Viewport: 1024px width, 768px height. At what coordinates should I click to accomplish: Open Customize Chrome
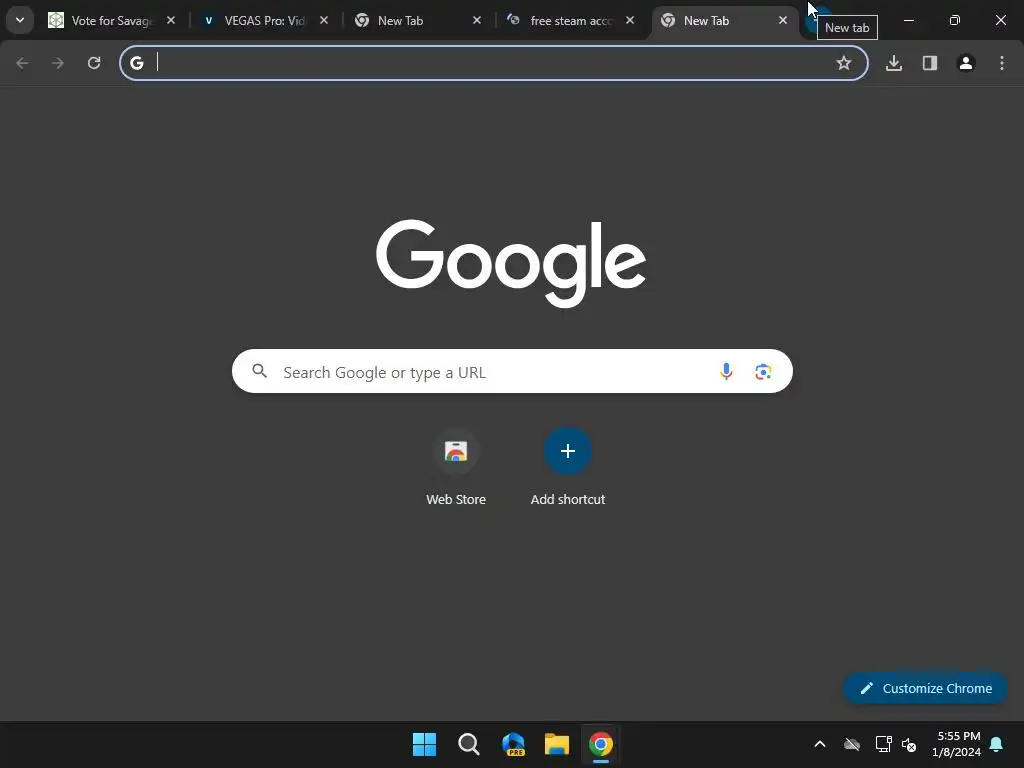[925, 688]
